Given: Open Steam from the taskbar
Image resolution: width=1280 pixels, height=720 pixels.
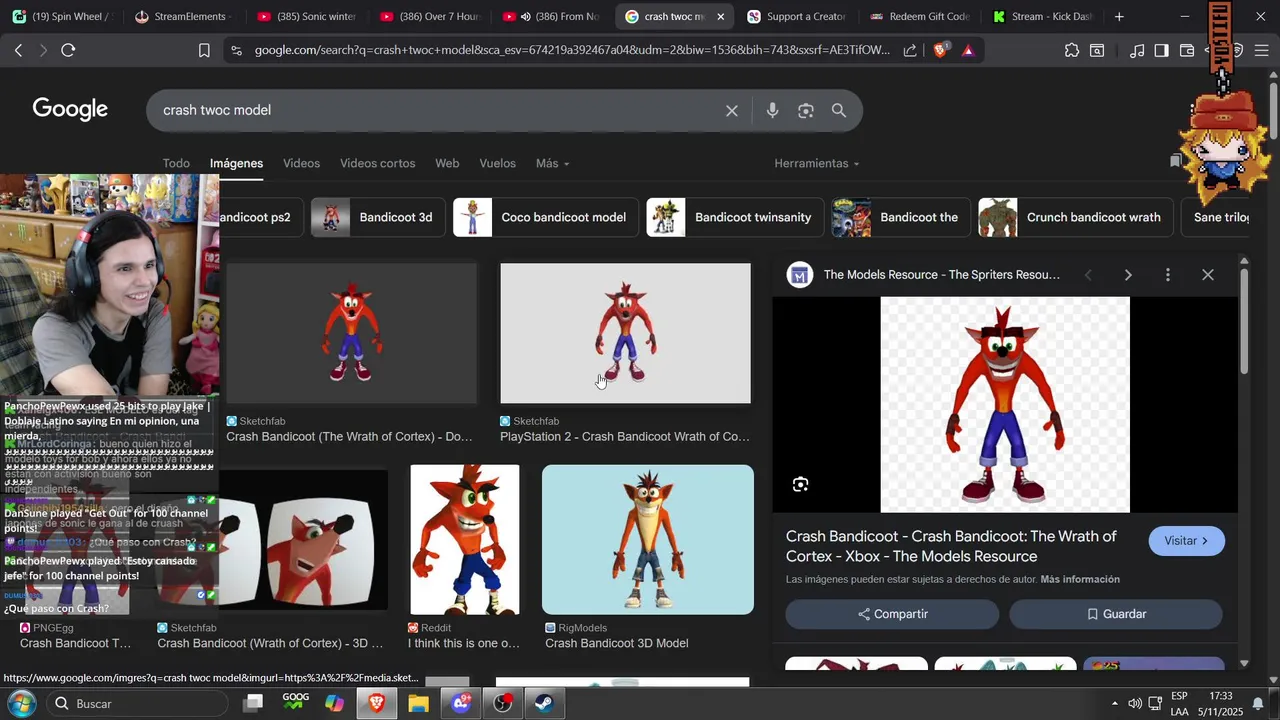Looking at the screenshot, I should 545,703.
